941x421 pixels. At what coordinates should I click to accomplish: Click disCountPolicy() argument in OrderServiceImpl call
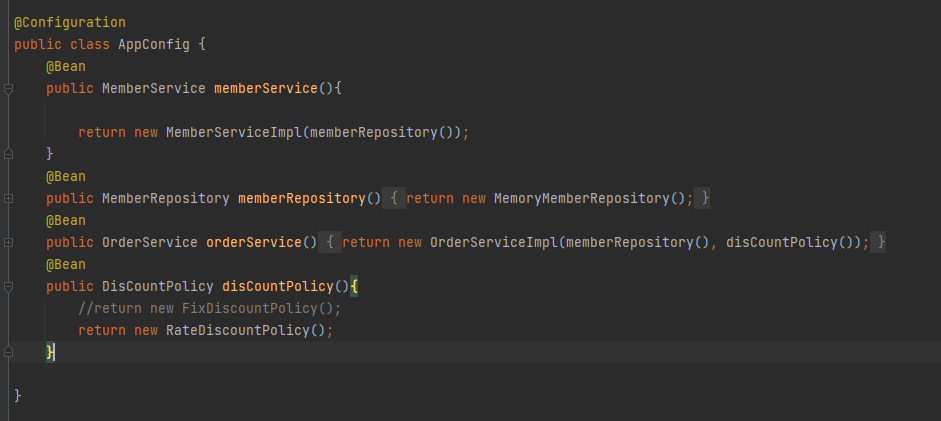pyautogui.click(x=790, y=243)
